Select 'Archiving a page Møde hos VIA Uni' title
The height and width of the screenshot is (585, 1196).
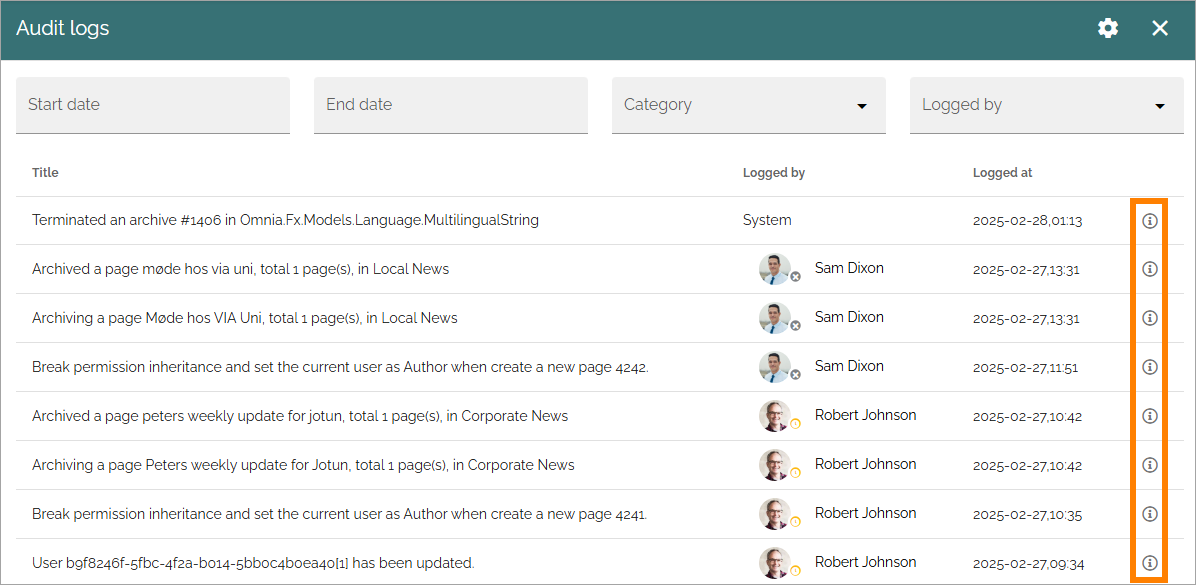245,317
